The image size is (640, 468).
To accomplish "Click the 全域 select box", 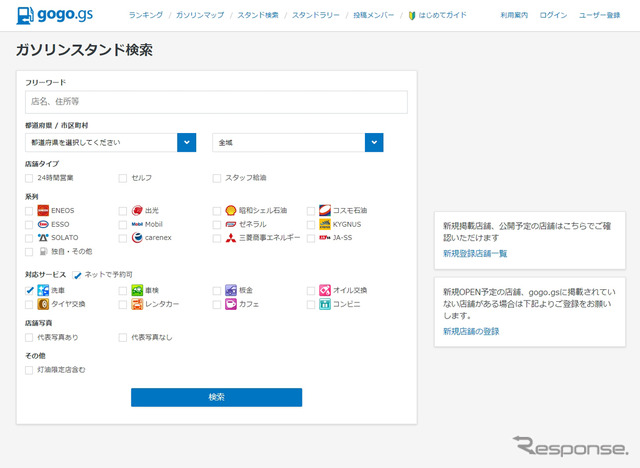I will coord(298,142).
